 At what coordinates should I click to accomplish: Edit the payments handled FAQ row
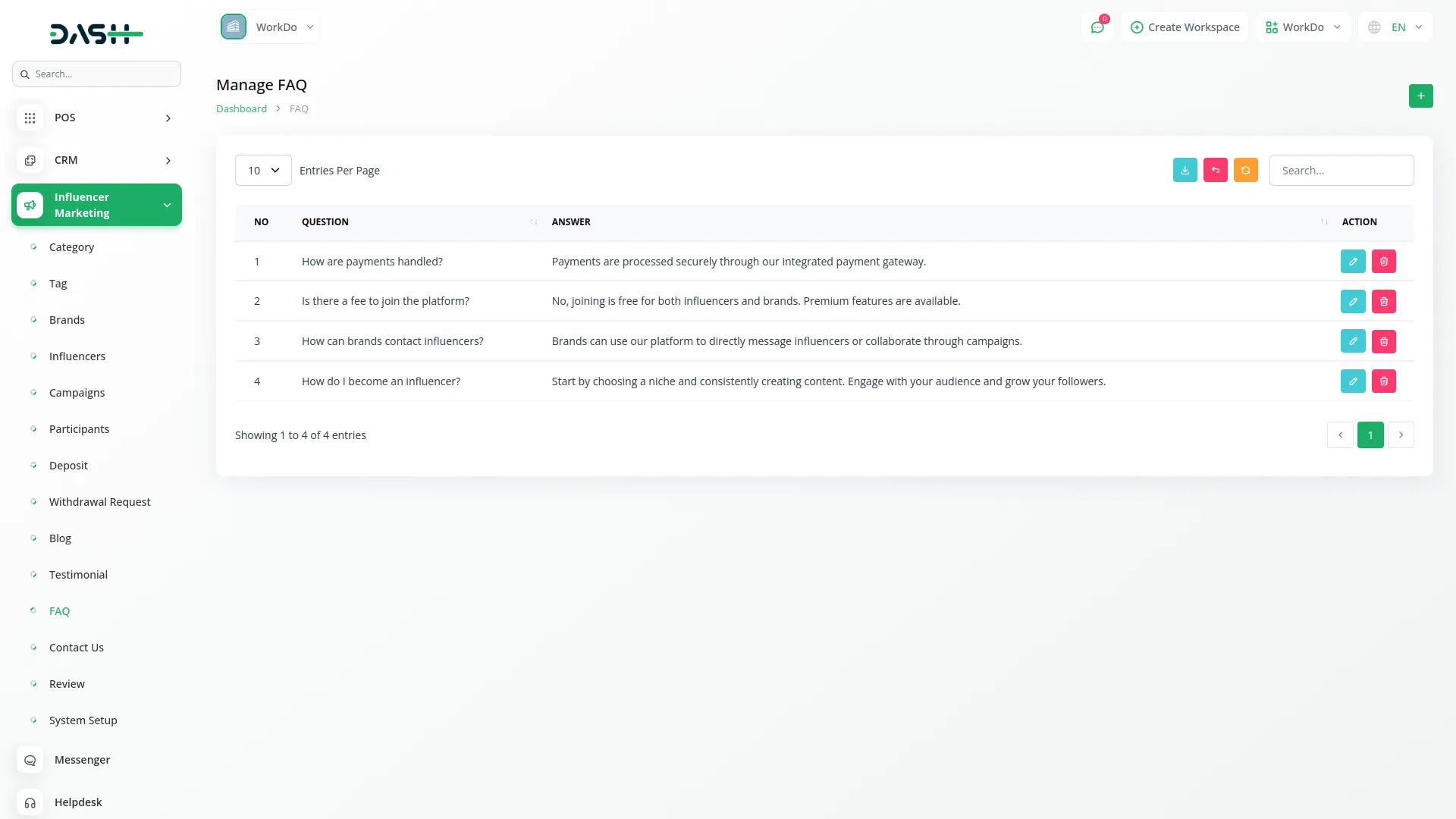click(x=1352, y=261)
